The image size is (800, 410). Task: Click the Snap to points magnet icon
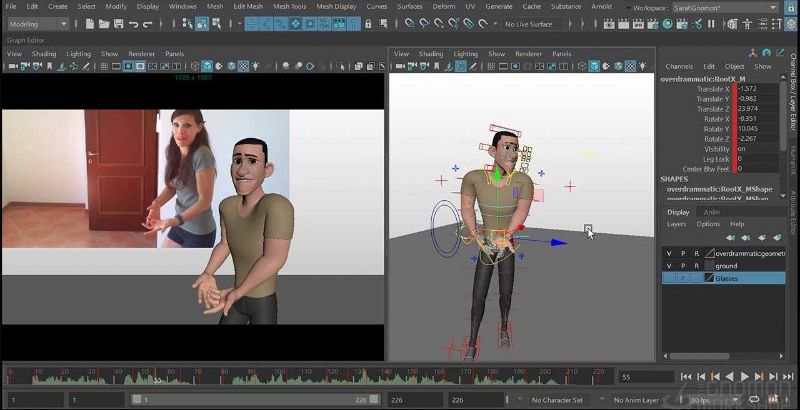point(439,24)
